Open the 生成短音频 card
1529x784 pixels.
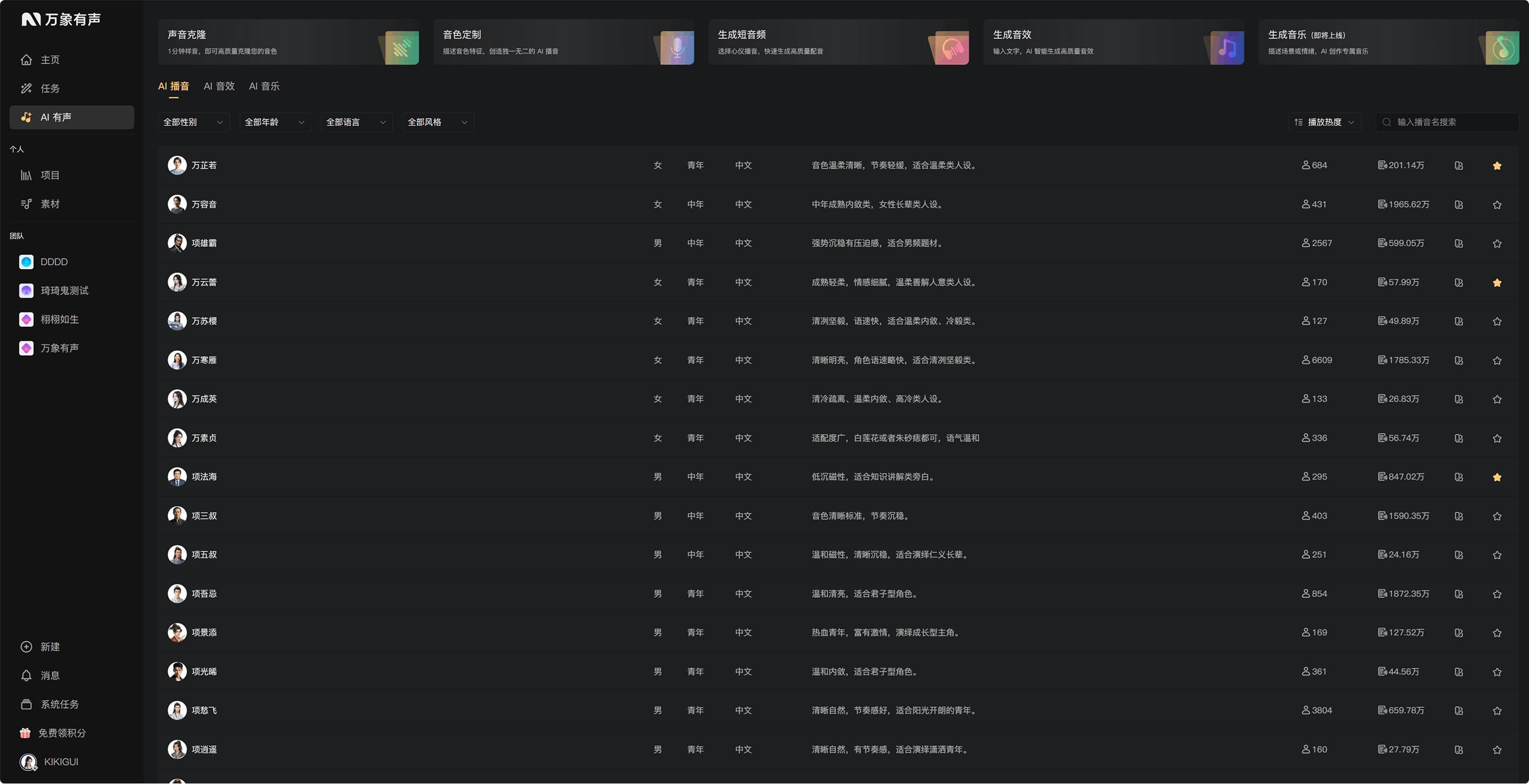(x=839, y=42)
